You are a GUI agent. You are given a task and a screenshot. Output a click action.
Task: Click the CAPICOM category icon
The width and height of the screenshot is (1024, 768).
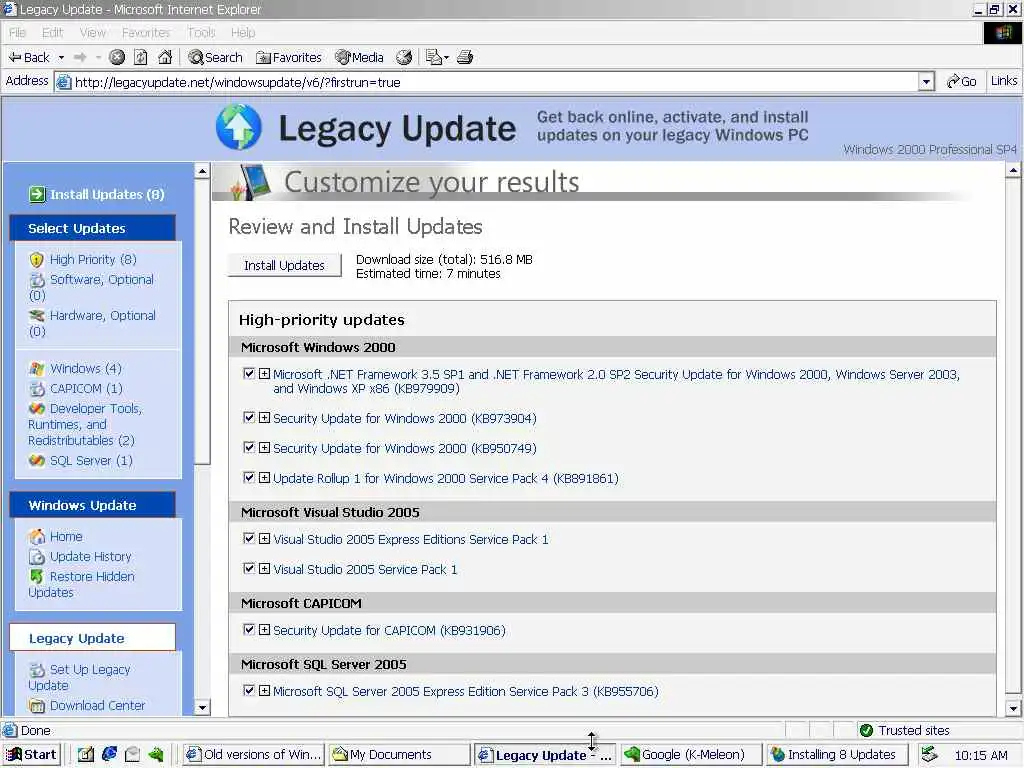tap(37, 389)
